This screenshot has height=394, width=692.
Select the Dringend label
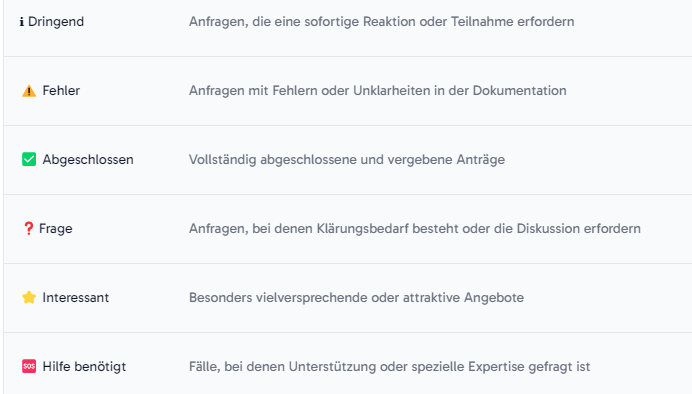tap(56, 22)
